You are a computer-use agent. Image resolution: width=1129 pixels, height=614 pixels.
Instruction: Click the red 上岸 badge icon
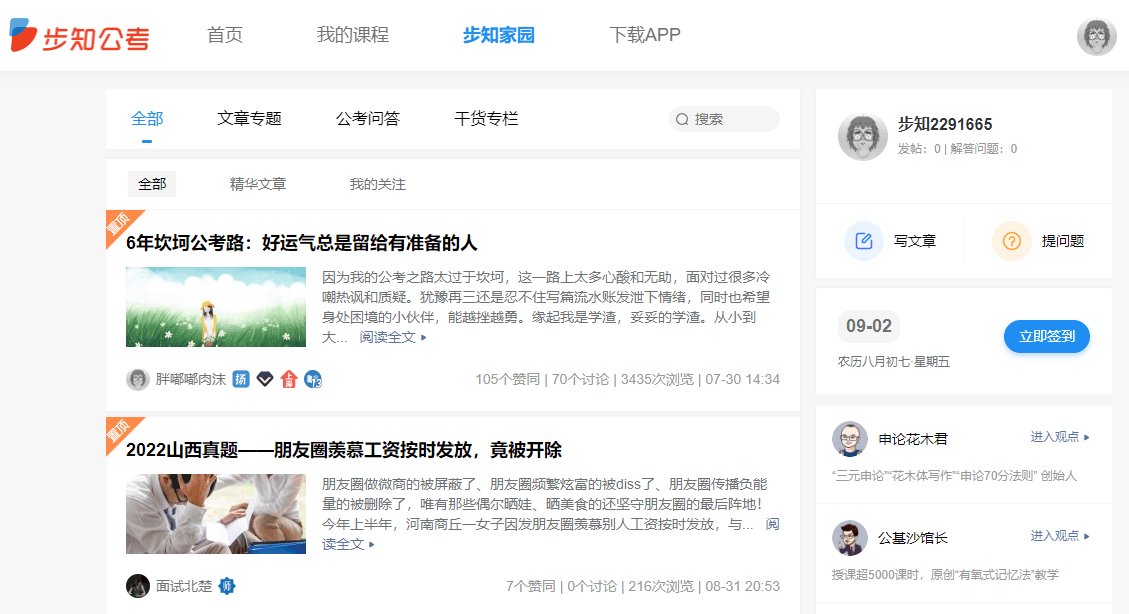click(289, 379)
